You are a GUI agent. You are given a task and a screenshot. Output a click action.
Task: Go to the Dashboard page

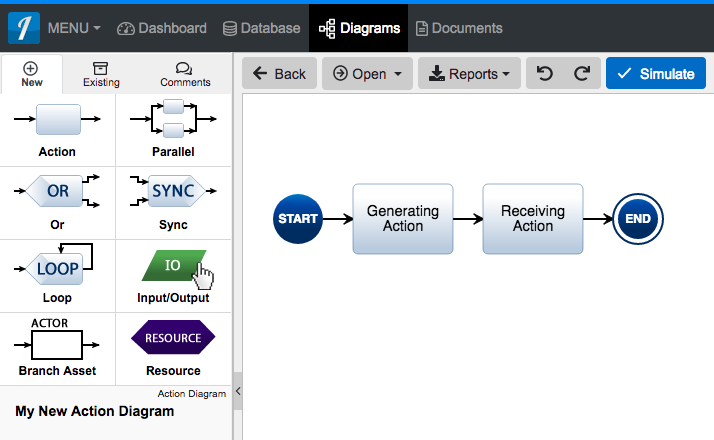[162, 28]
